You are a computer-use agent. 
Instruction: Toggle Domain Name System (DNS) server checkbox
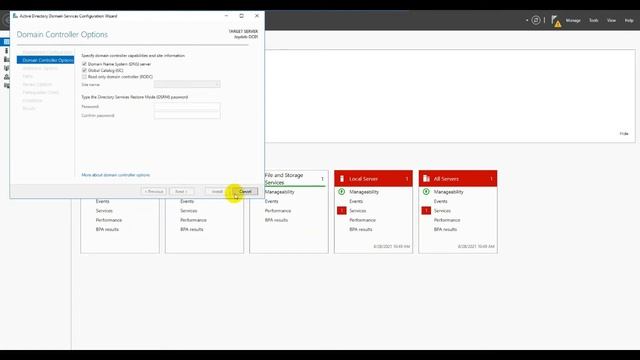tap(84, 64)
